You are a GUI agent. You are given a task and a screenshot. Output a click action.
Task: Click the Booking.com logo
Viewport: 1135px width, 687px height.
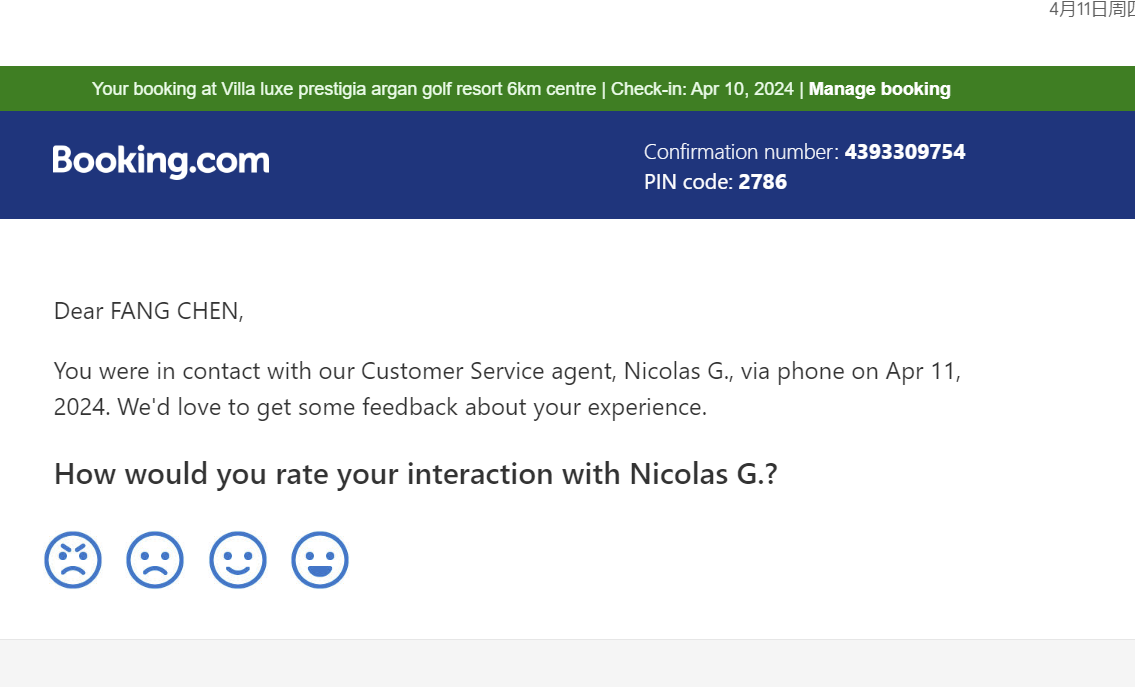coord(161,161)
